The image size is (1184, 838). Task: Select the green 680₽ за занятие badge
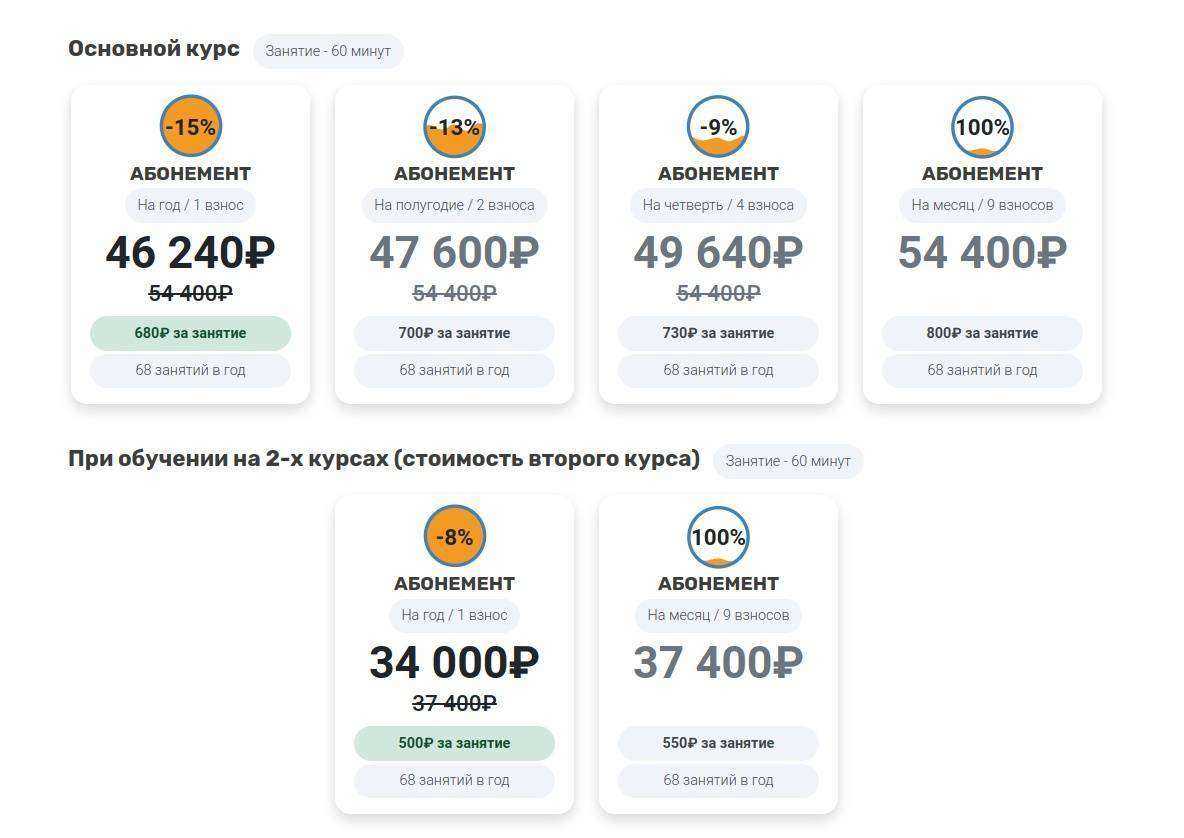coord(190,332)
